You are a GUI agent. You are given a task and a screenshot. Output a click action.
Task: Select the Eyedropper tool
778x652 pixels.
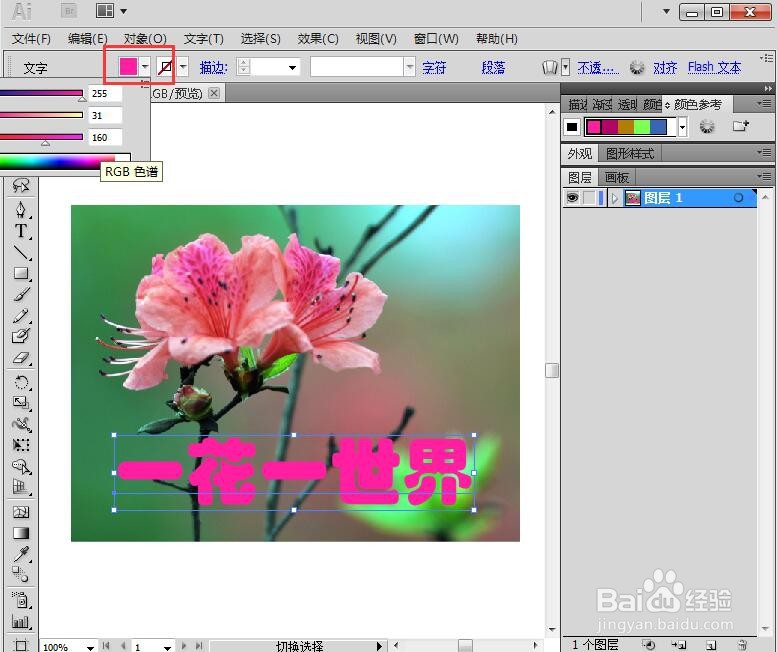pos(21,554)
